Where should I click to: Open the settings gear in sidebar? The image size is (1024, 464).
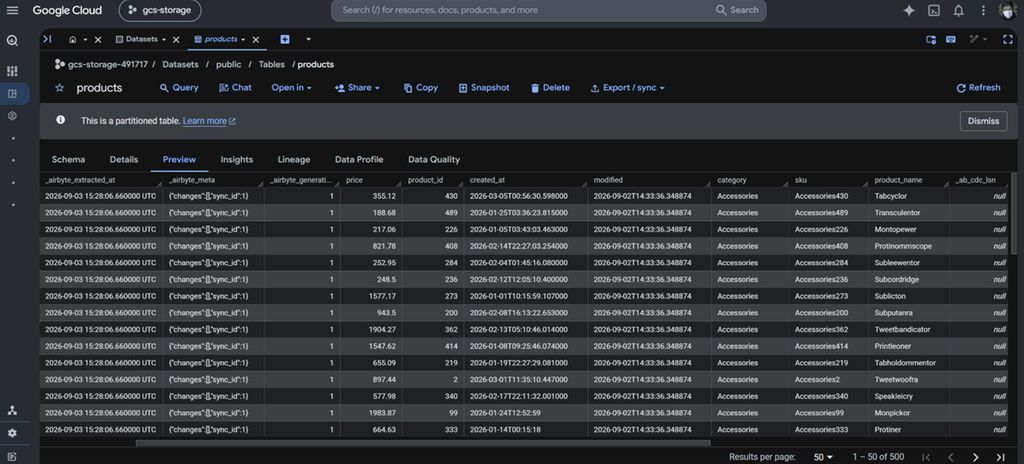[12, 433]
